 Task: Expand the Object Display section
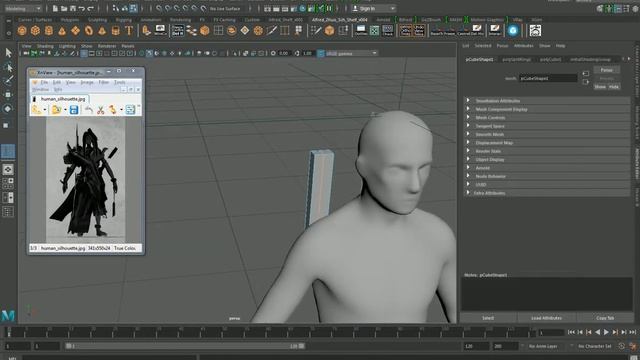(x=547, y=159)
